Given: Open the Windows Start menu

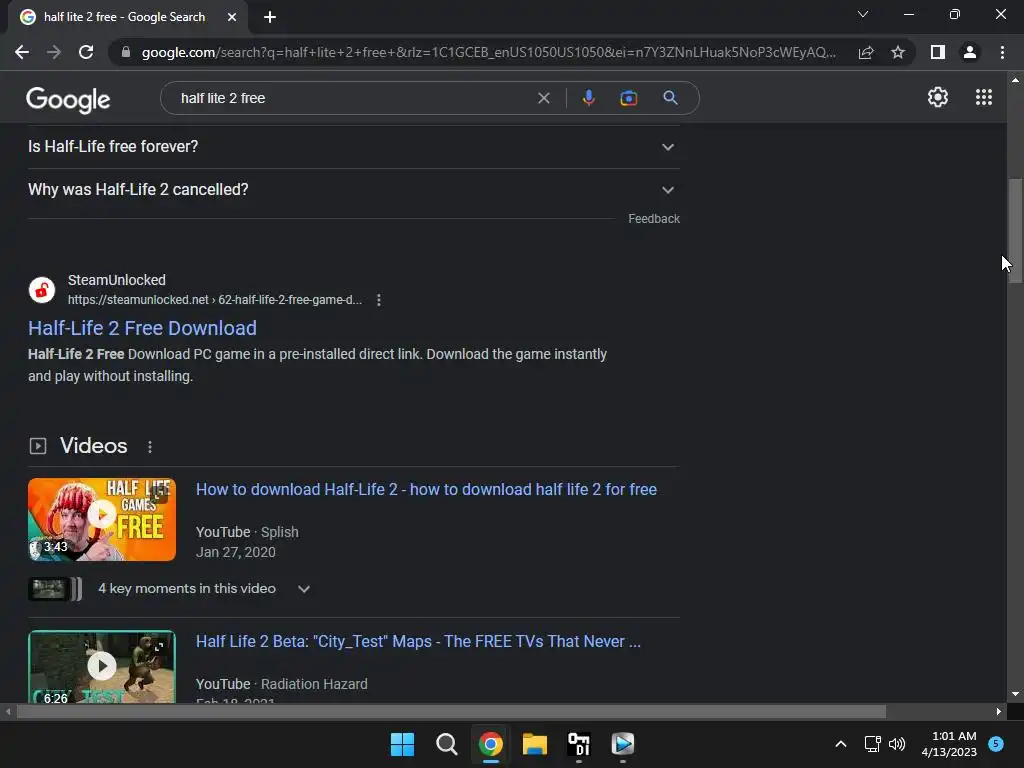Looking at the screenshot, I should [402, 744].
